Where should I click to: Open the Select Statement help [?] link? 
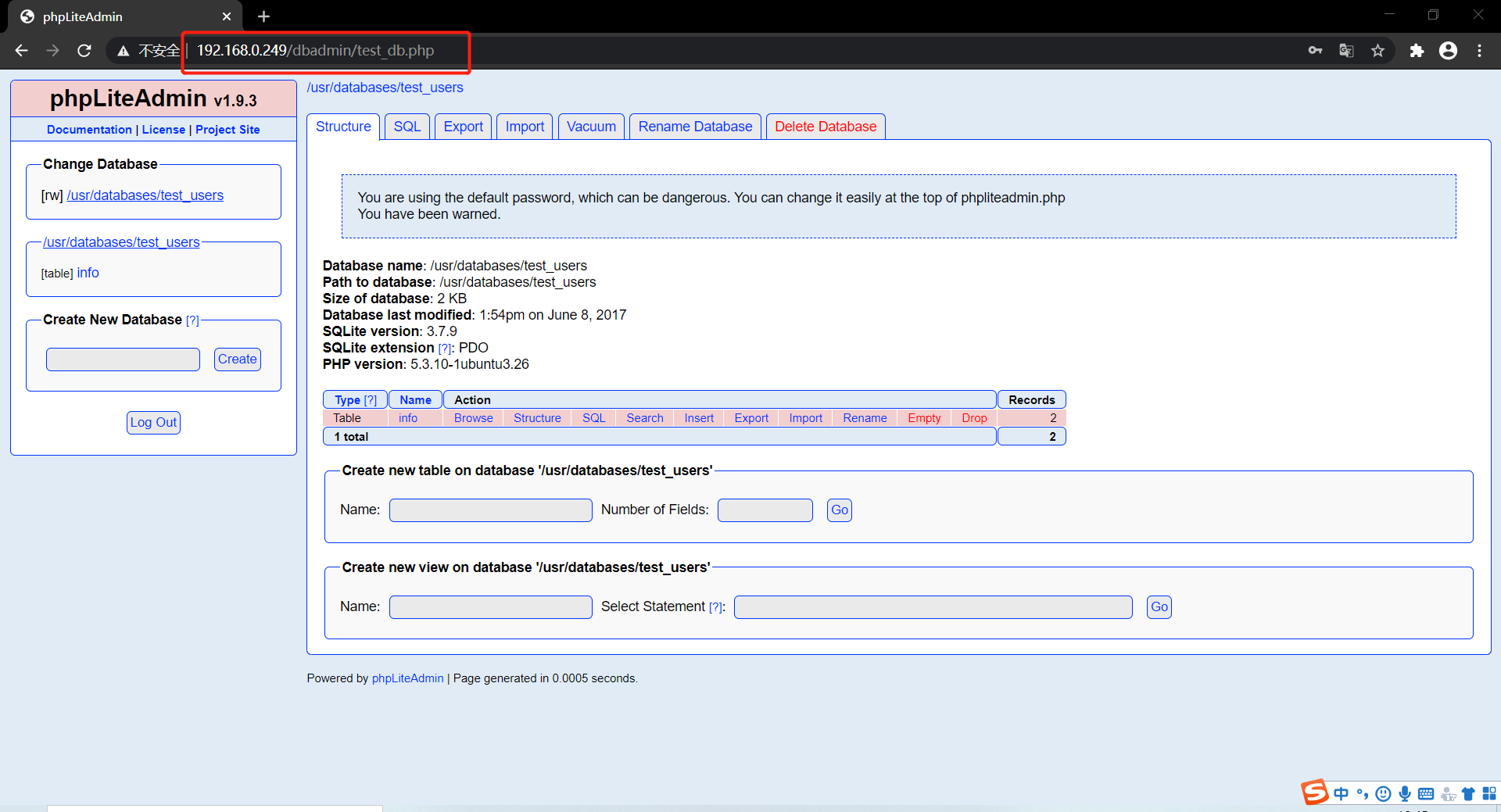coord(715,608)
